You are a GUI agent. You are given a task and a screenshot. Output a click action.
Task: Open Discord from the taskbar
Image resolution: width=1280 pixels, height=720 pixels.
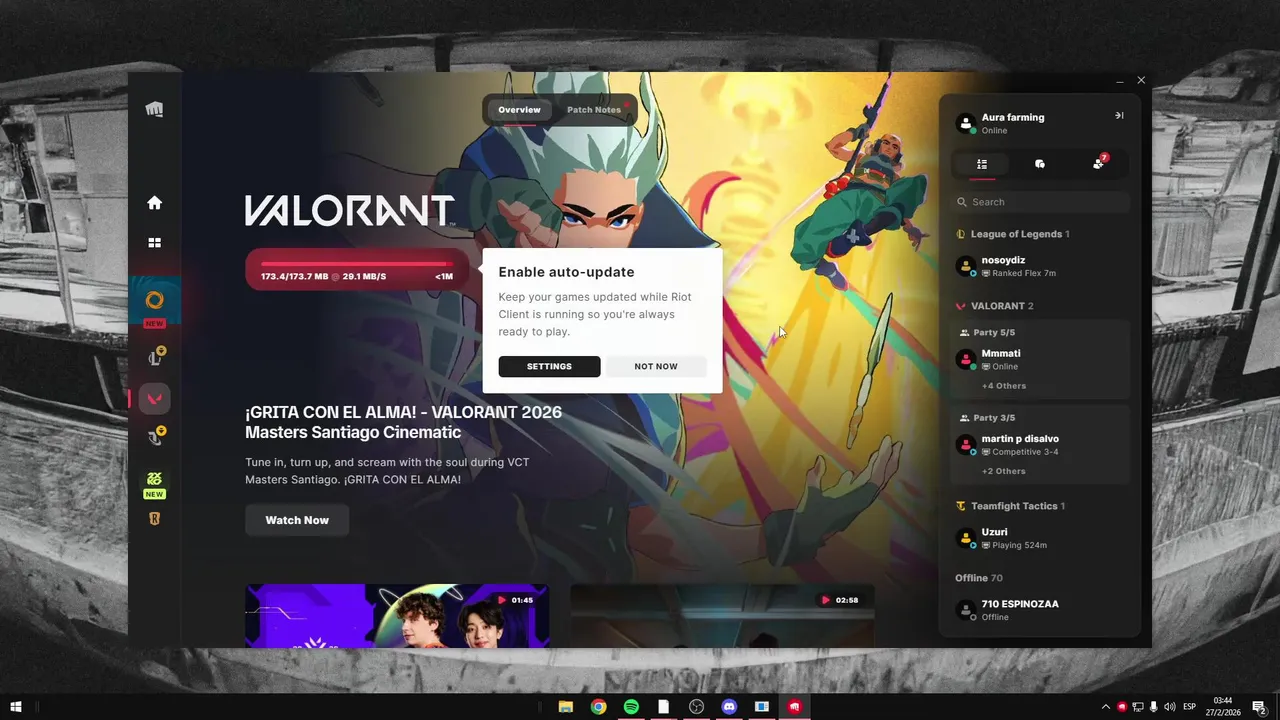(x=729, y=707)
